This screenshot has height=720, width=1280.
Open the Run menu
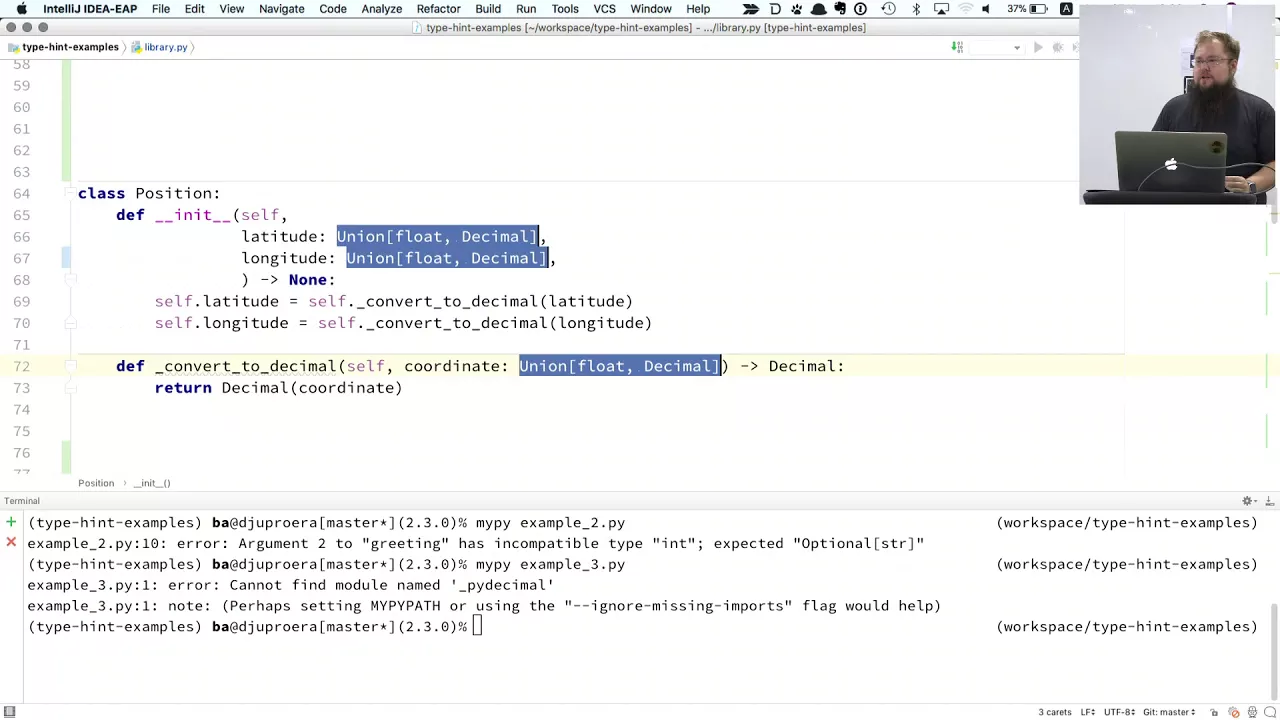pyautogui.click(x=526, y=9)
